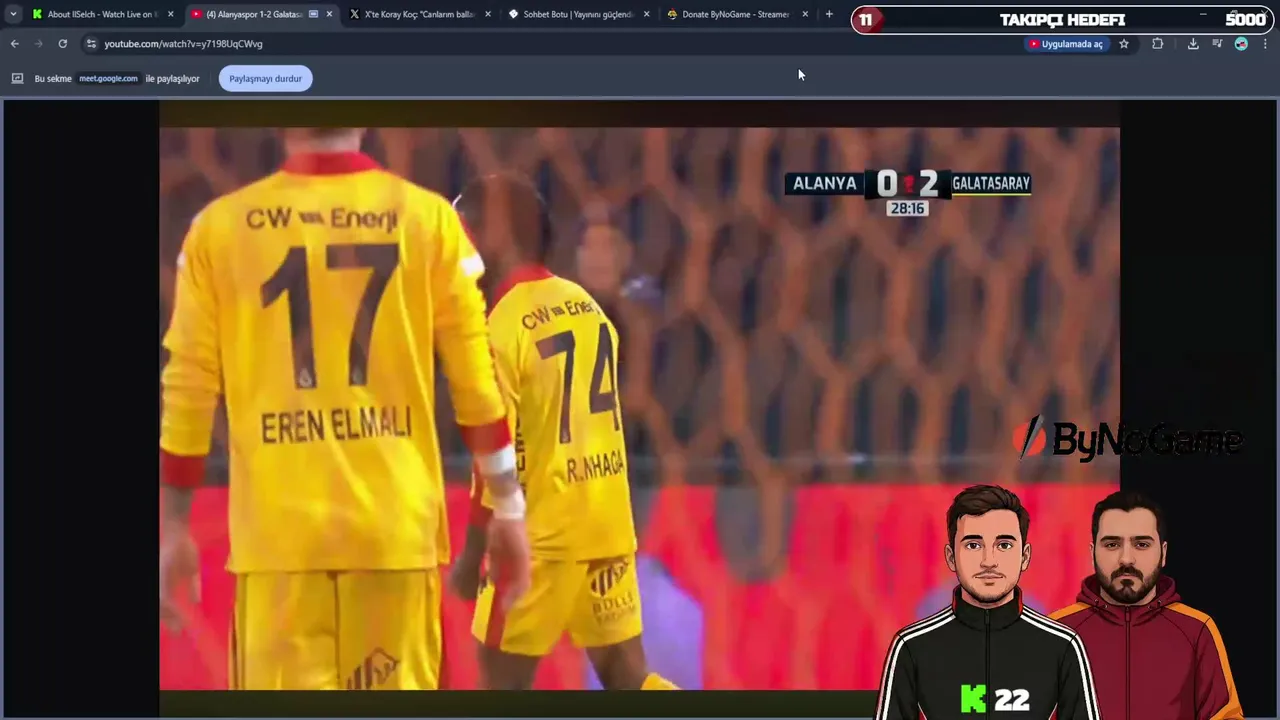Click the meet.google.com link in sharing bar
This screenshot has height=720, width=1280.
pyautogui.click(x=108, y=78)
